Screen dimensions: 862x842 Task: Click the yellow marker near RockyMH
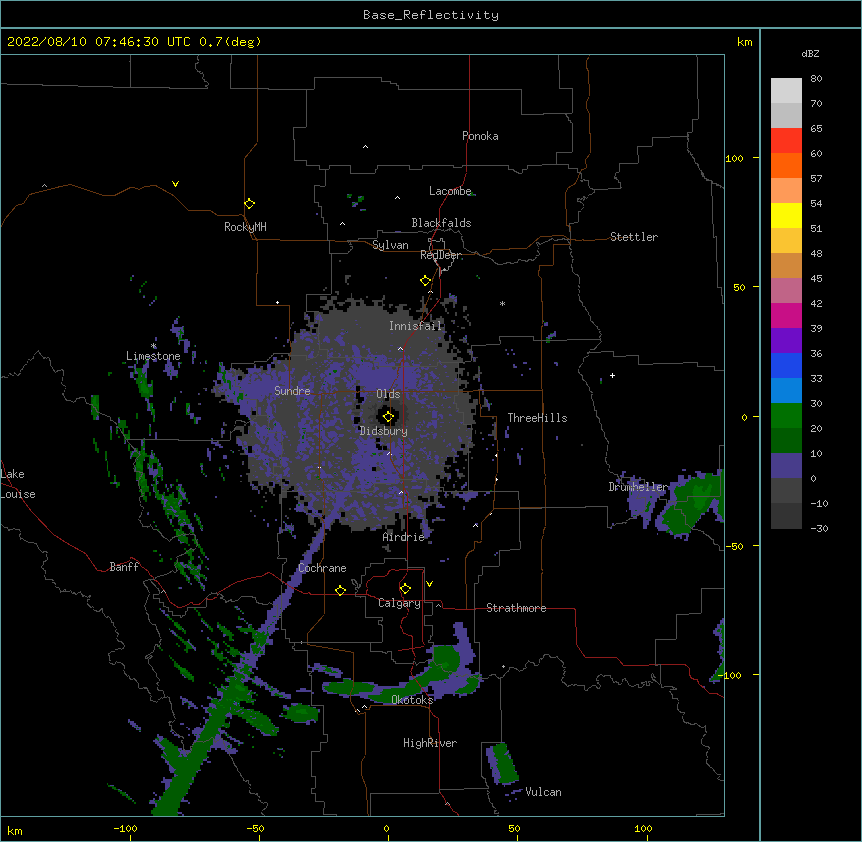click(250, 204)
